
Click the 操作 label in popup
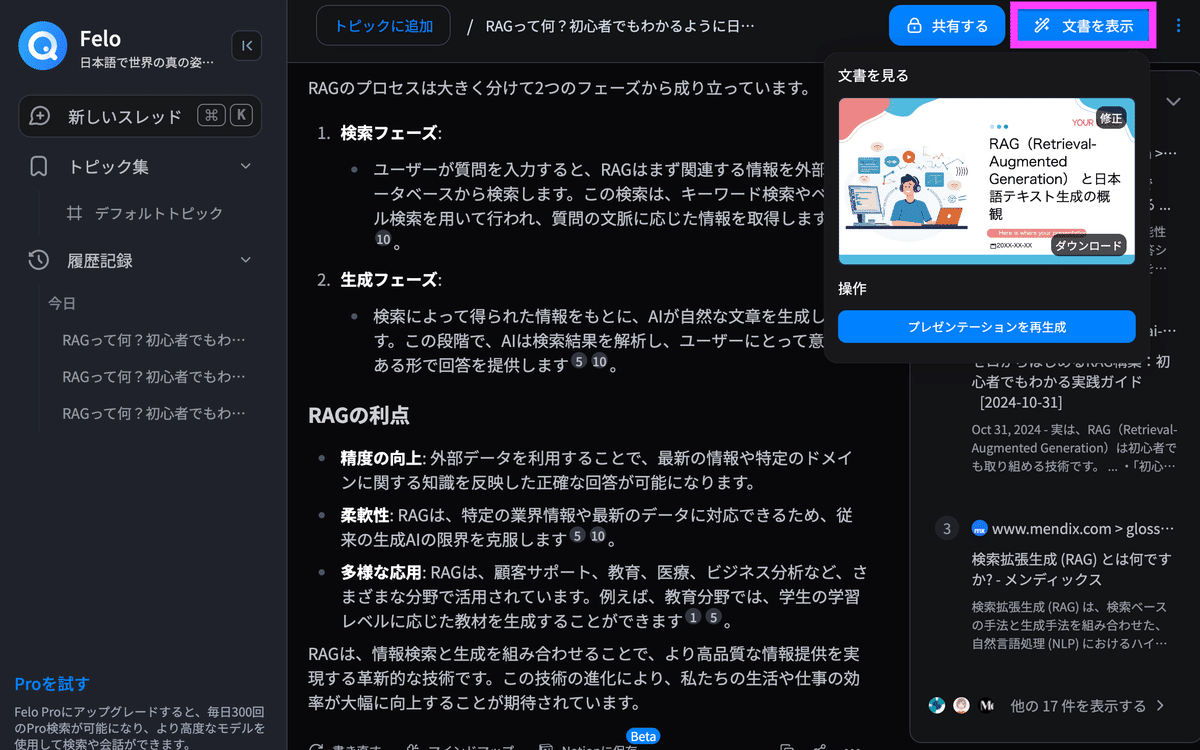[852, 288]
